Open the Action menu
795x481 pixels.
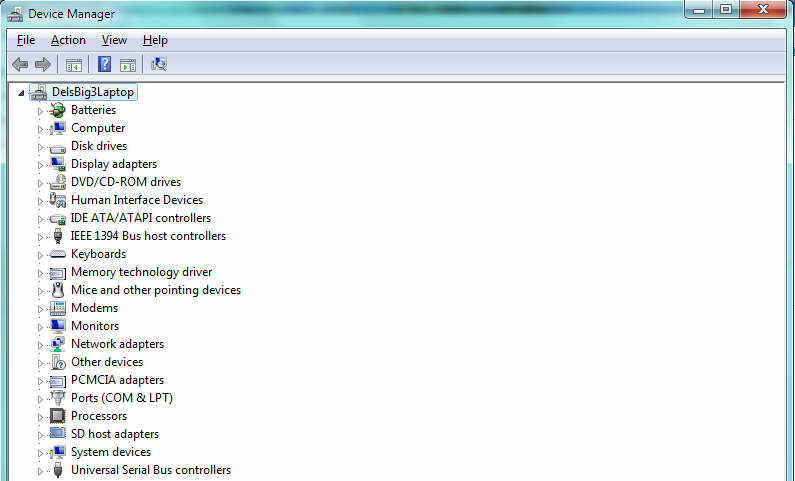click(x=68, y=40)
